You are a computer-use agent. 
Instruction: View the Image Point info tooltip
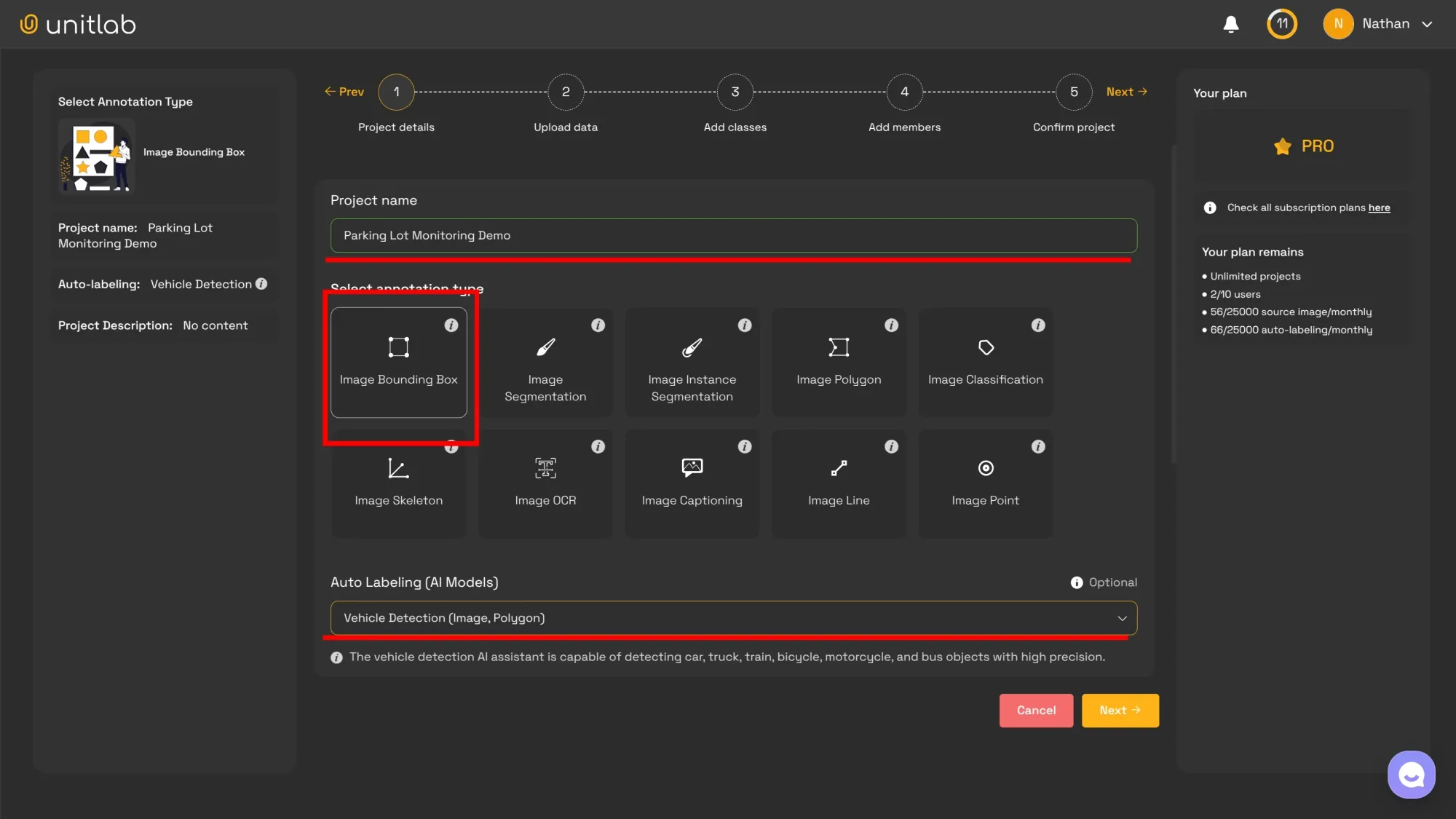(x=1038, y=446)
